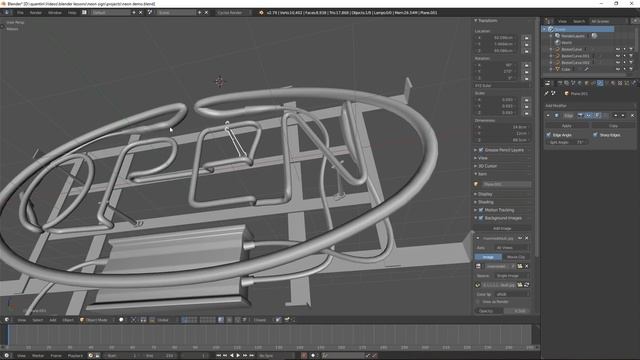The width and height of the screenshot is (640, 360).
Task: Select the Image source button
Action: 488,257
